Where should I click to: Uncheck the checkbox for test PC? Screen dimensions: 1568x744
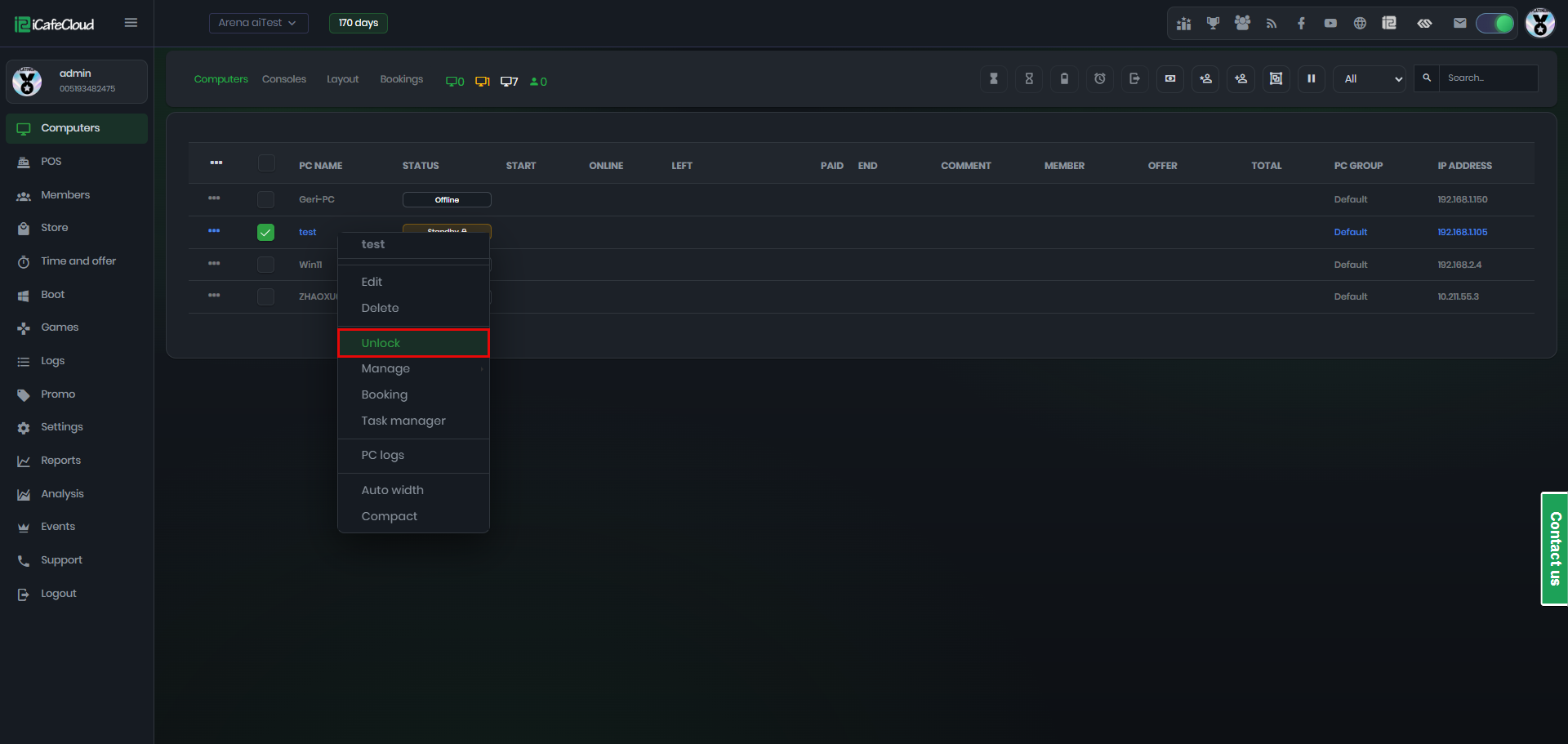point(265,233)
